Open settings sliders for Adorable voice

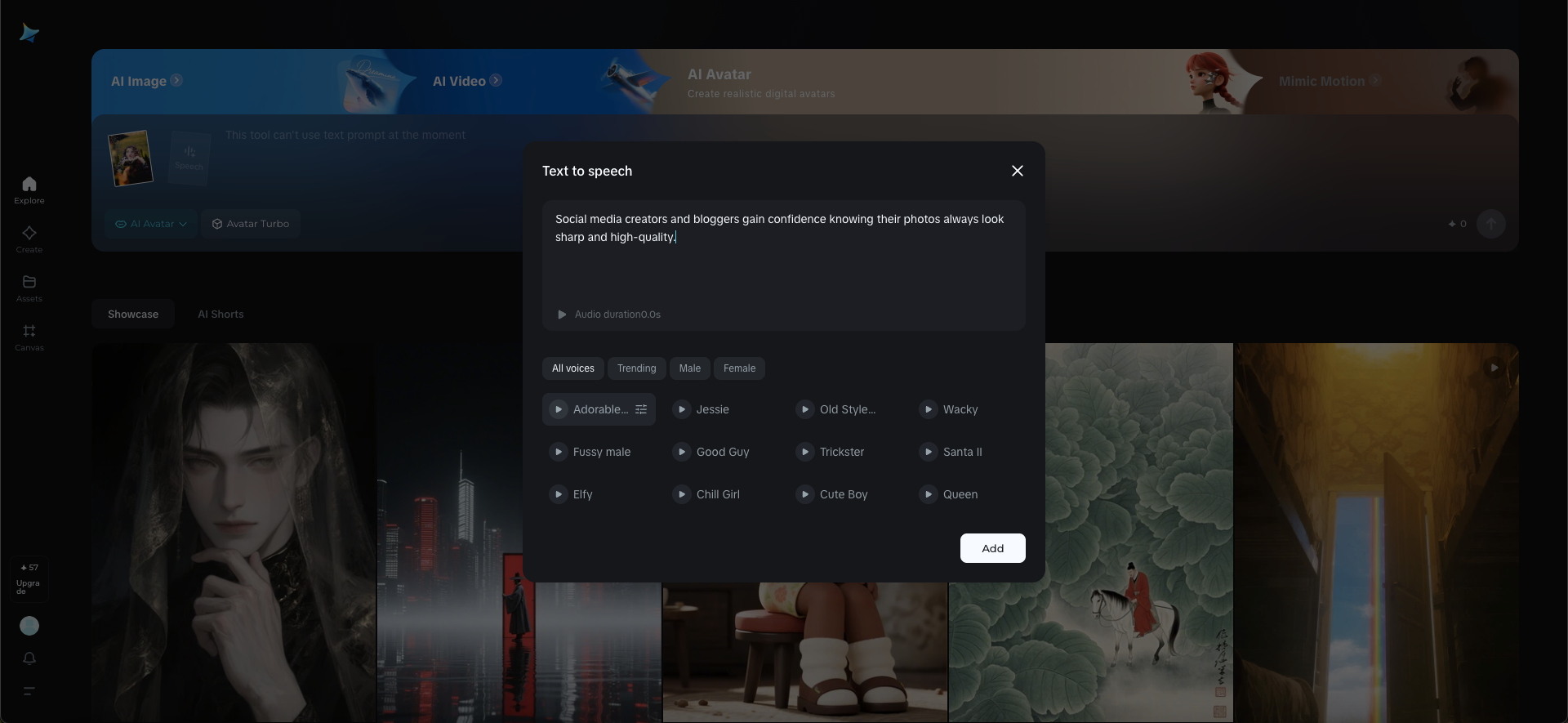click(641, 409)
